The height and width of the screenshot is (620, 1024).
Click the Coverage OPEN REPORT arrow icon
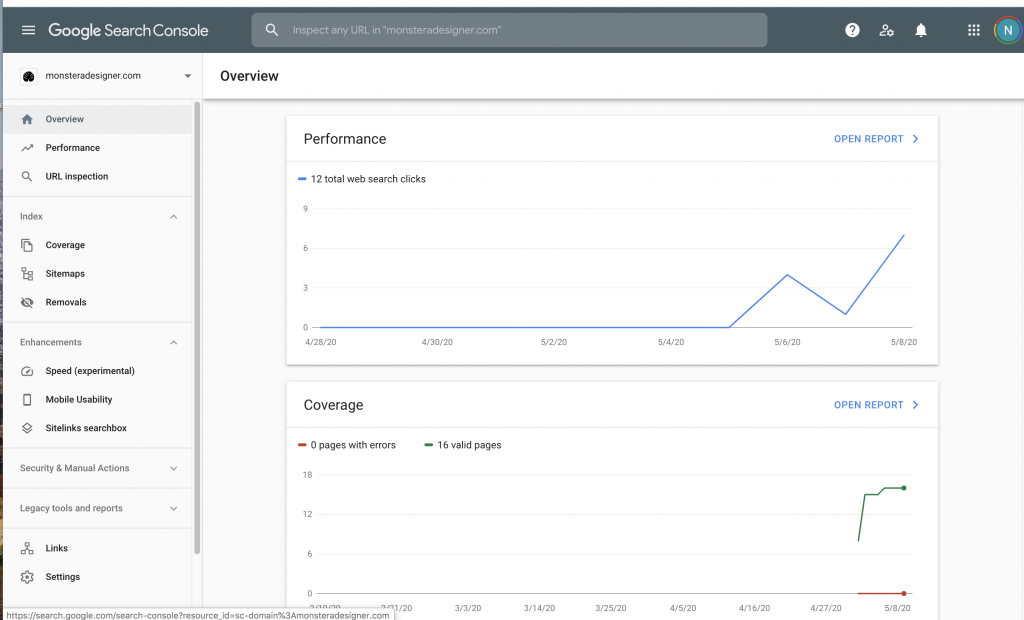915,405
